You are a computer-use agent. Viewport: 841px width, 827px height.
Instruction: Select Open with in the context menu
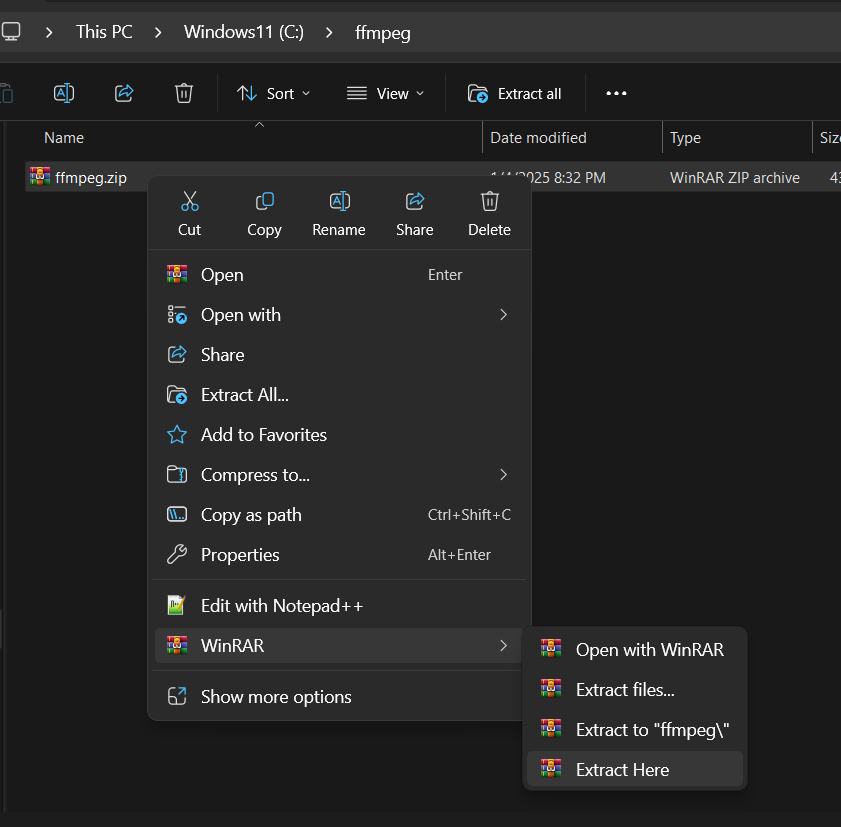[x=339, y=315]
